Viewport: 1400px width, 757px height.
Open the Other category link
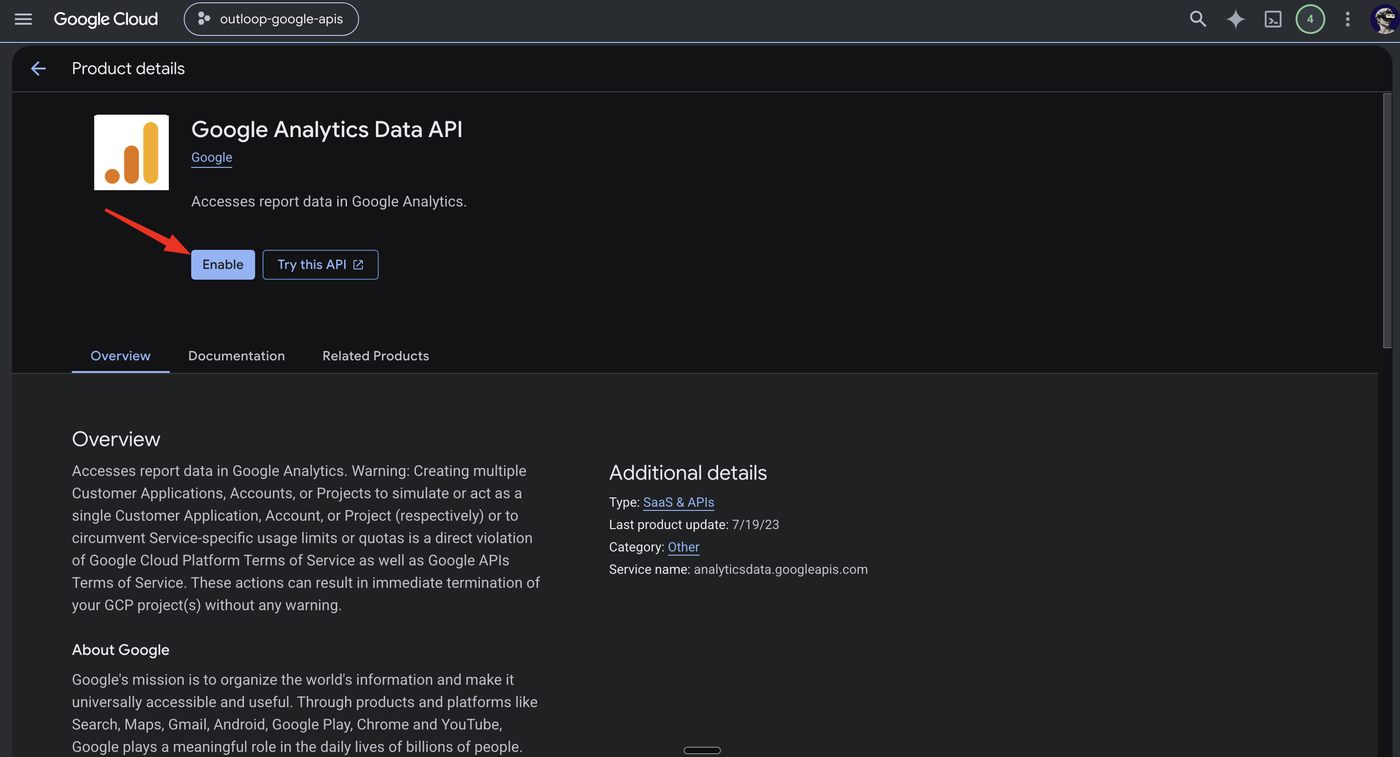click(x=683, y=547)
